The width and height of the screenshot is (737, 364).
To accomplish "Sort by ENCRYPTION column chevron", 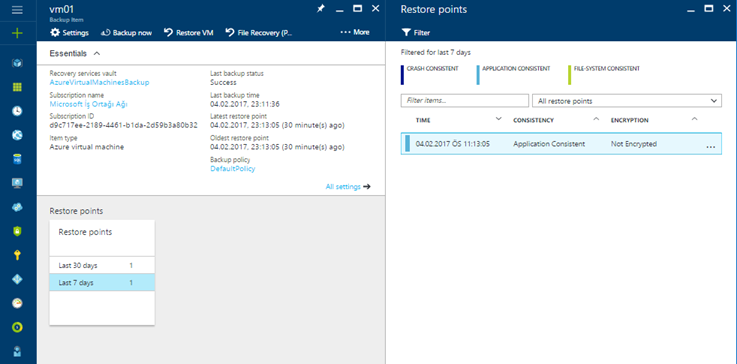I will 694,119.
